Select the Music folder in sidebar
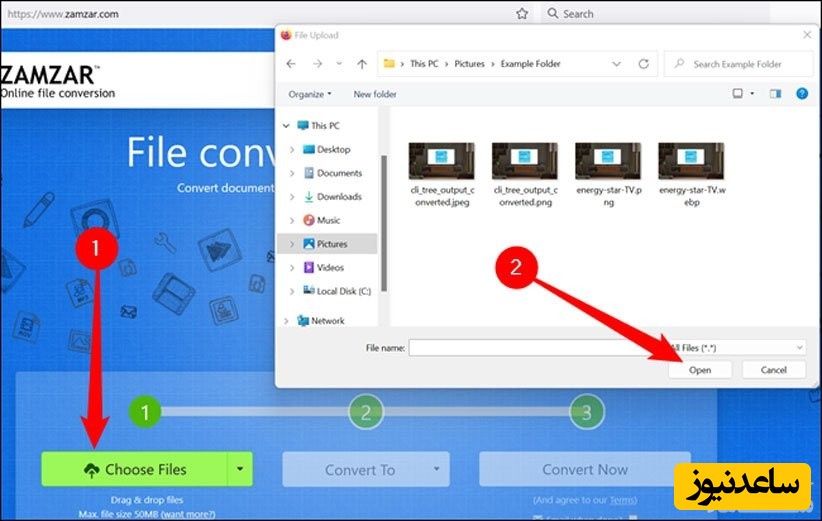The image size is (822, 521). click(328, 220)
